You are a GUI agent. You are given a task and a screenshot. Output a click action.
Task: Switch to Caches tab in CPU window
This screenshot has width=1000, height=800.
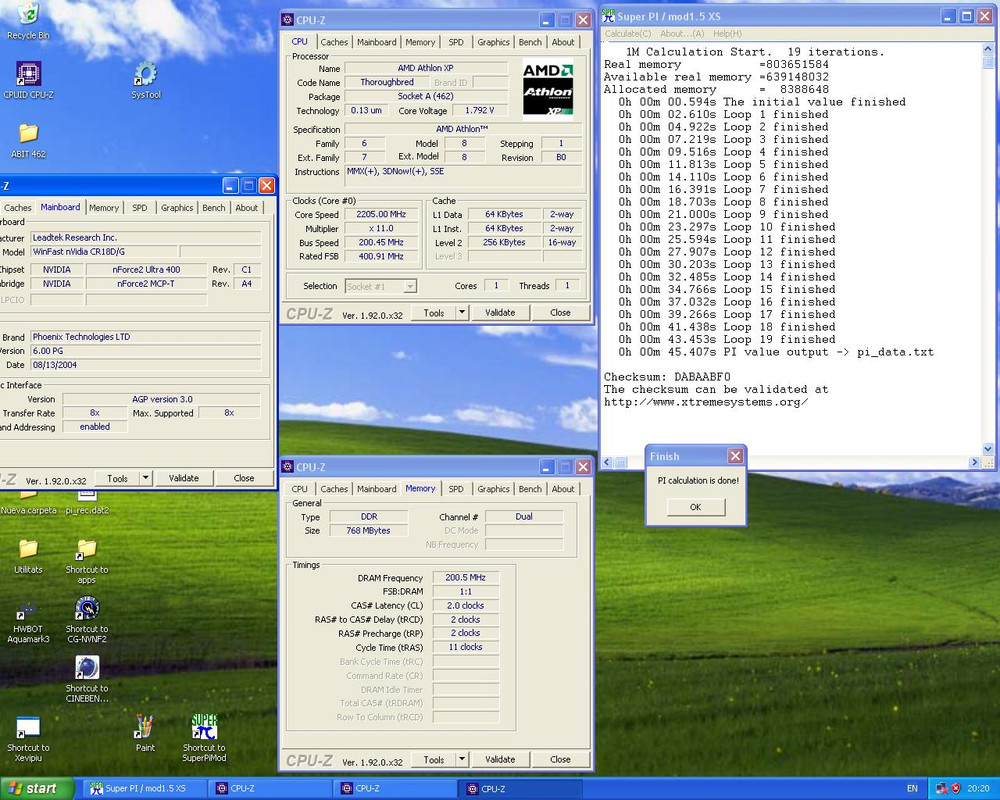[334, 42]
